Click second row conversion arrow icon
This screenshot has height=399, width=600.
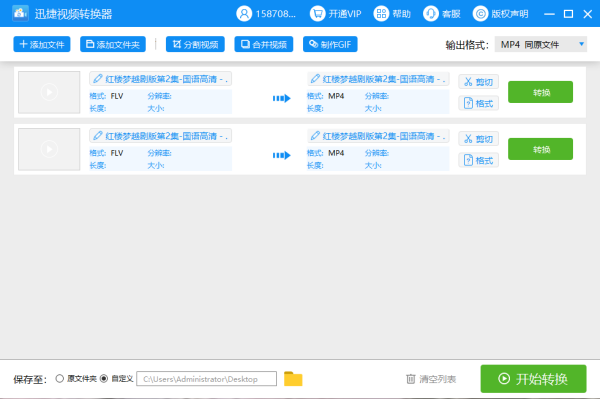(x=282, y=155)
